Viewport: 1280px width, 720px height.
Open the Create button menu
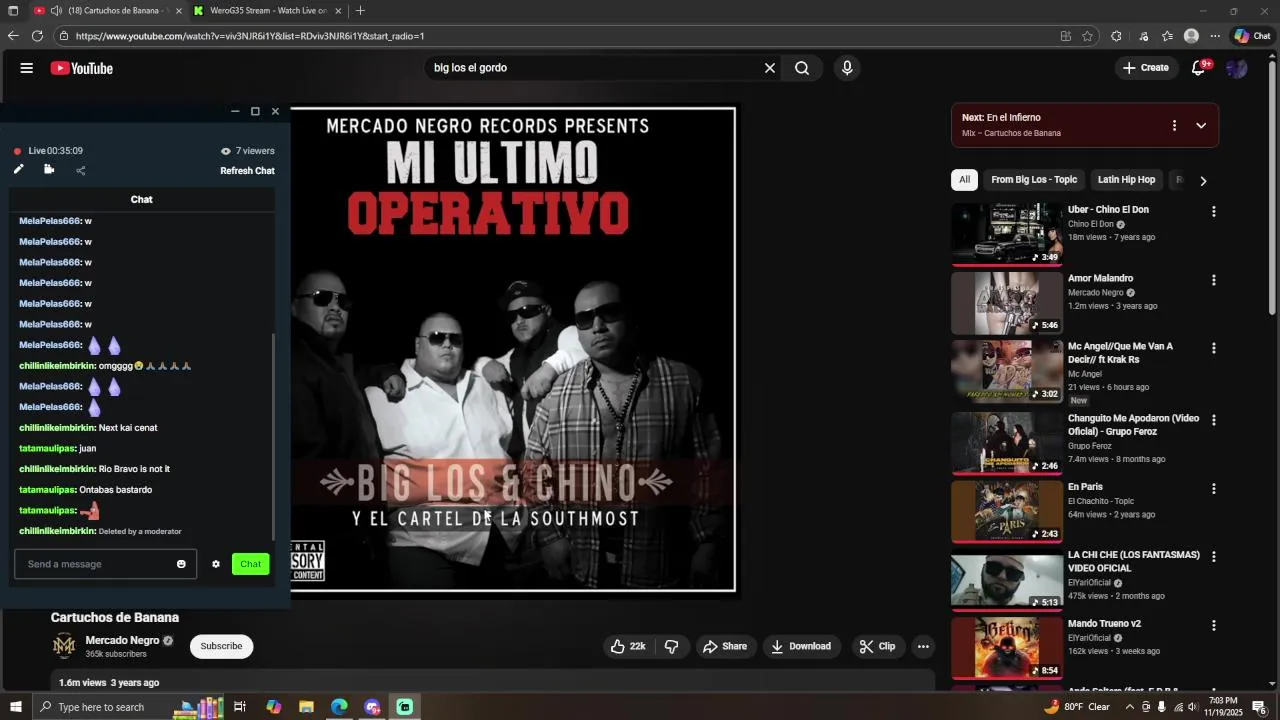coord(1145,68)
